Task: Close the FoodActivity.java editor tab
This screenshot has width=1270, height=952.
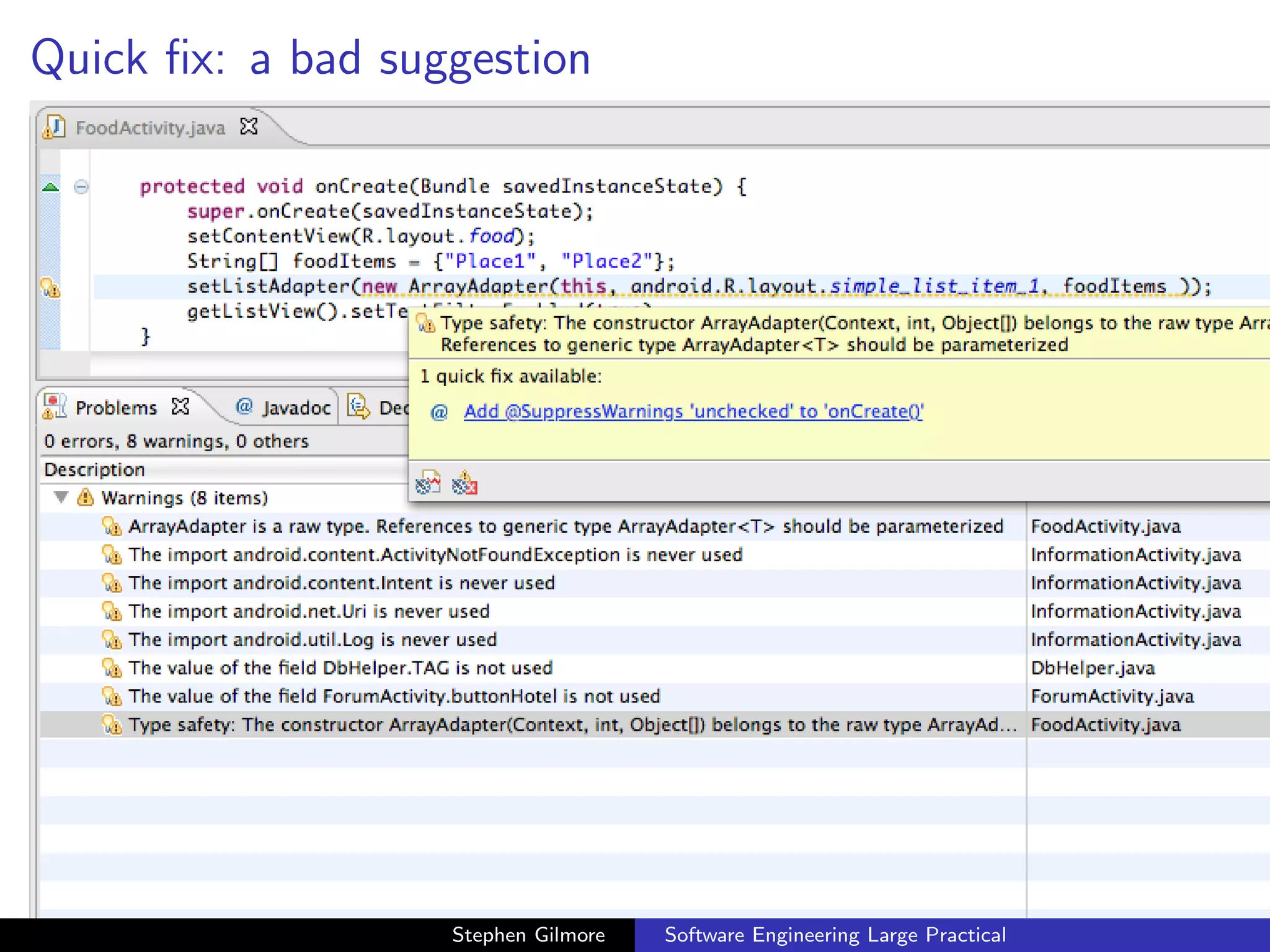Action: point(249,126)
